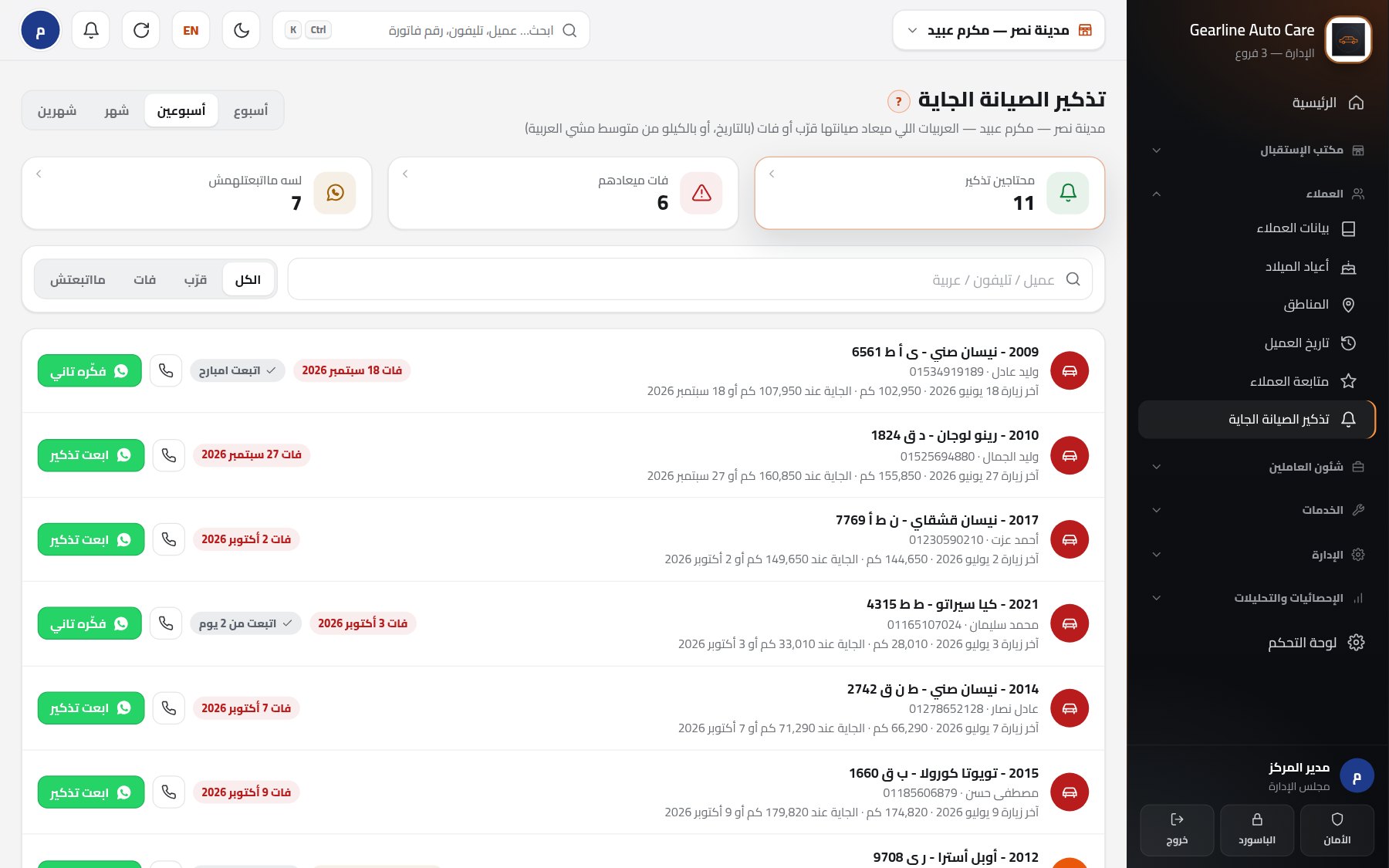Screen dimensions: 1389x868
Task: Expand مكتب الإستقبال section in sidebar
Action: pyautogui.click(x=1256, y=150)
